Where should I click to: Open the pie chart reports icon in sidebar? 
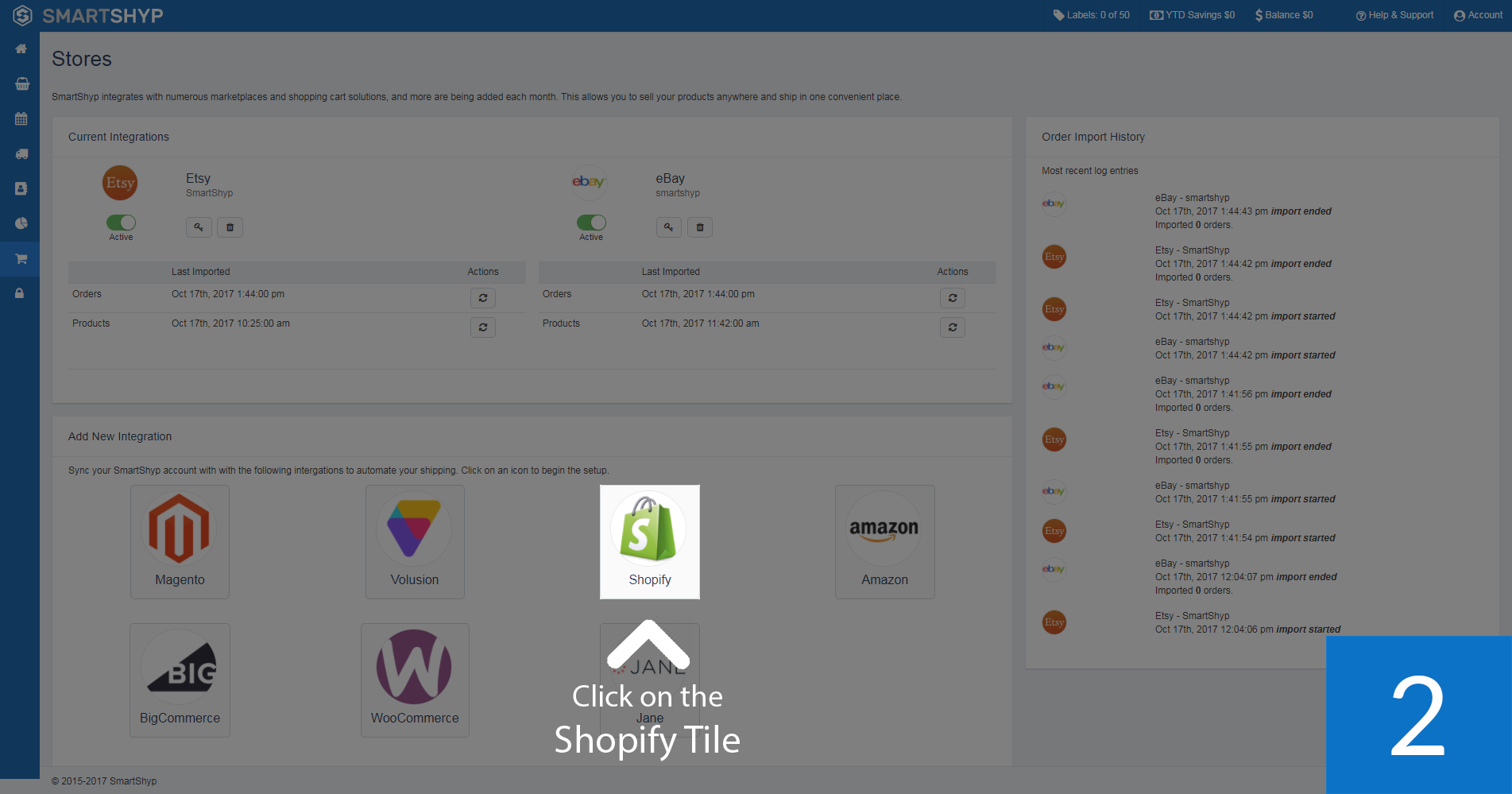[21, 224]
